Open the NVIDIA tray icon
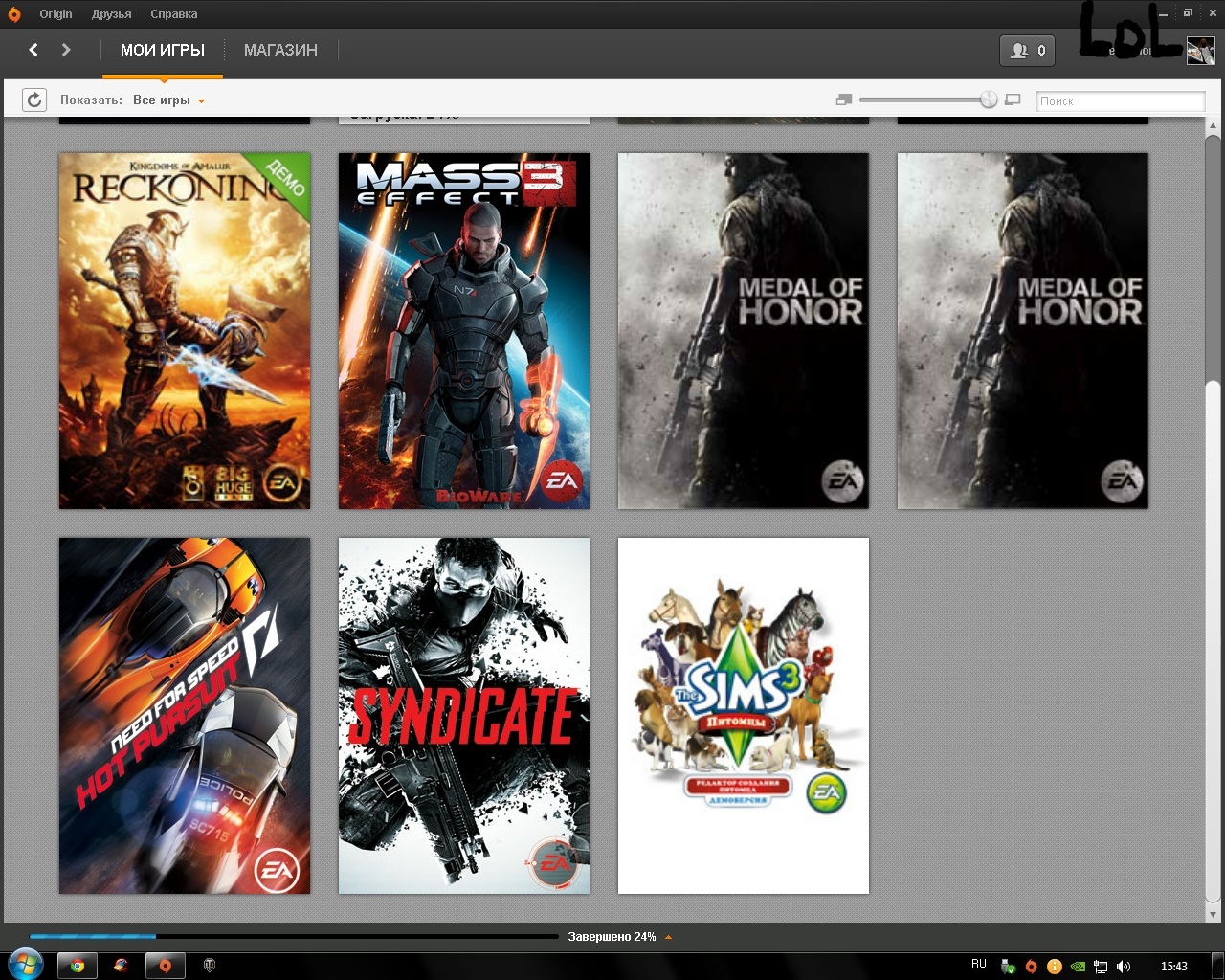This screenshot has height=980, width=1225. click(1078, 967)
